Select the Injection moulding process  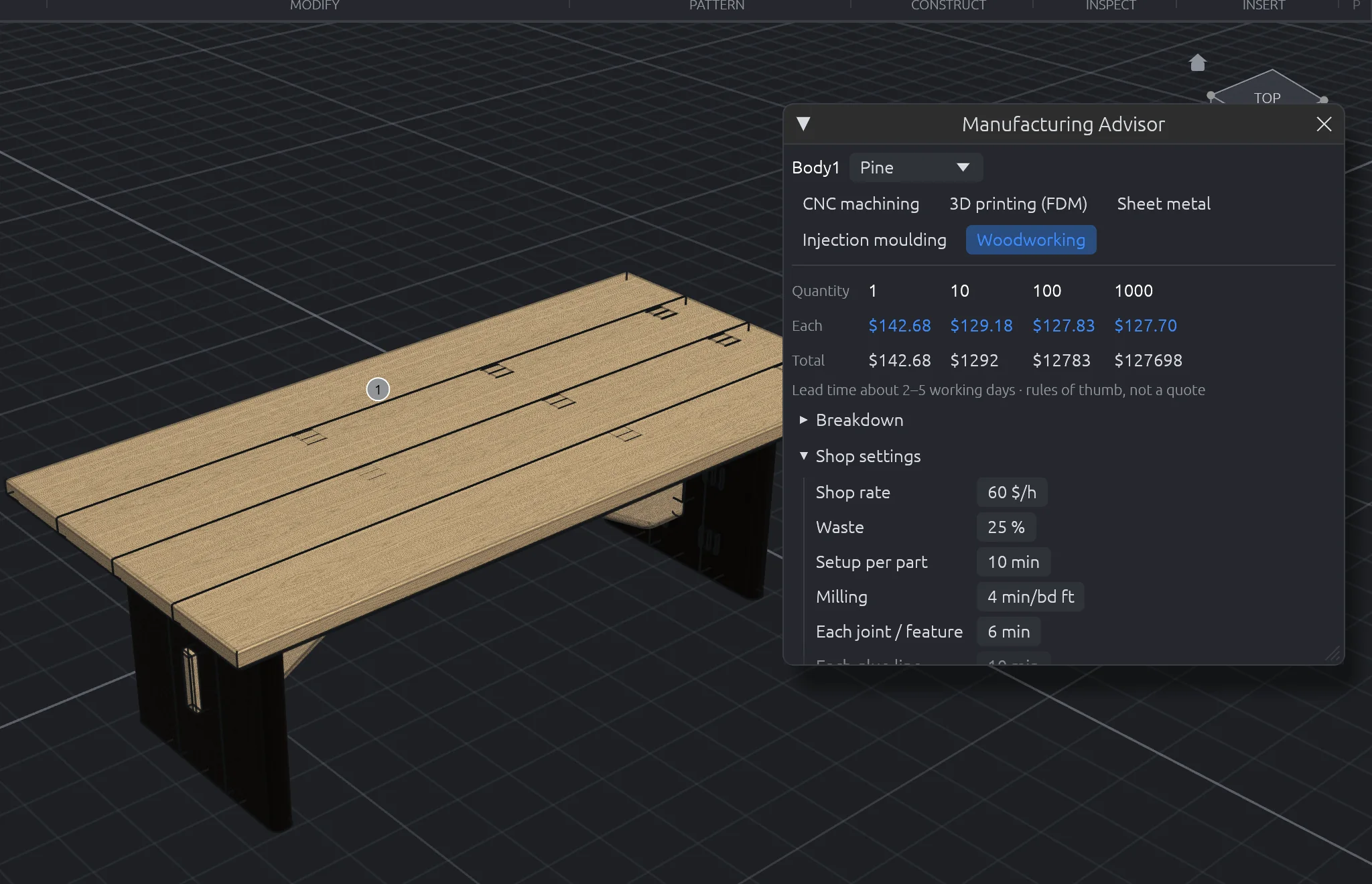point(874,240)
